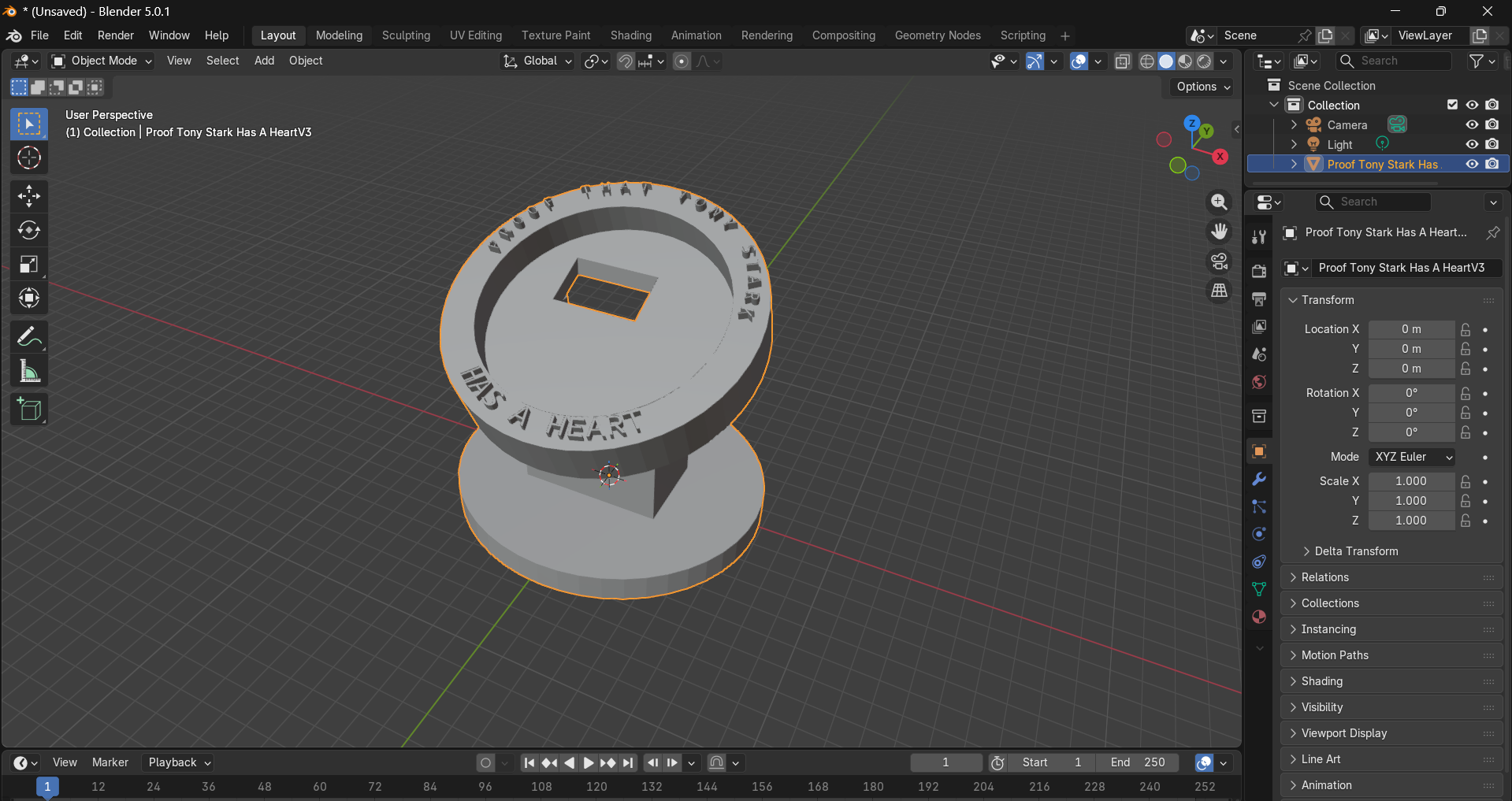Select the Annotate pencil tool

click(29, 337)
